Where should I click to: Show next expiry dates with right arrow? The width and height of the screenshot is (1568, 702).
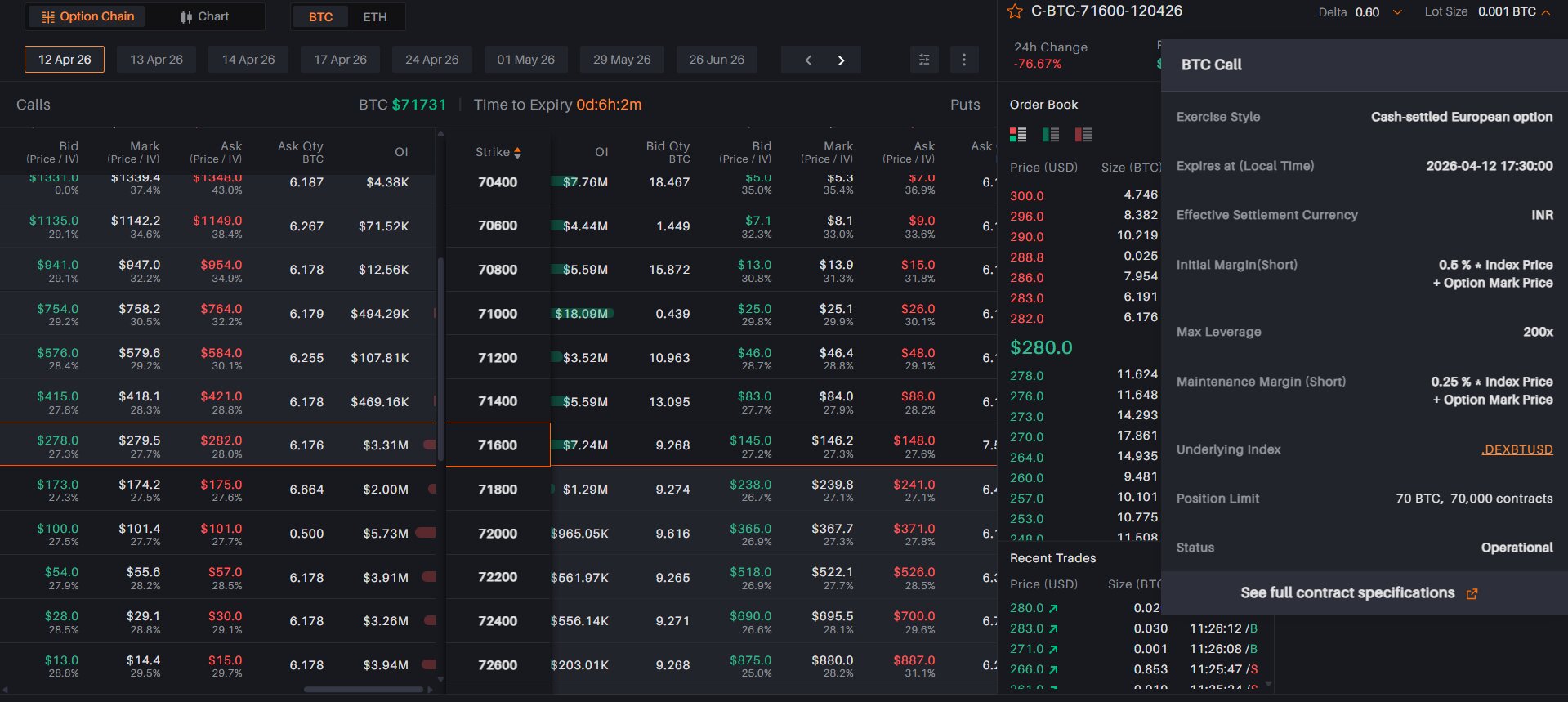(x=841, y=60)
